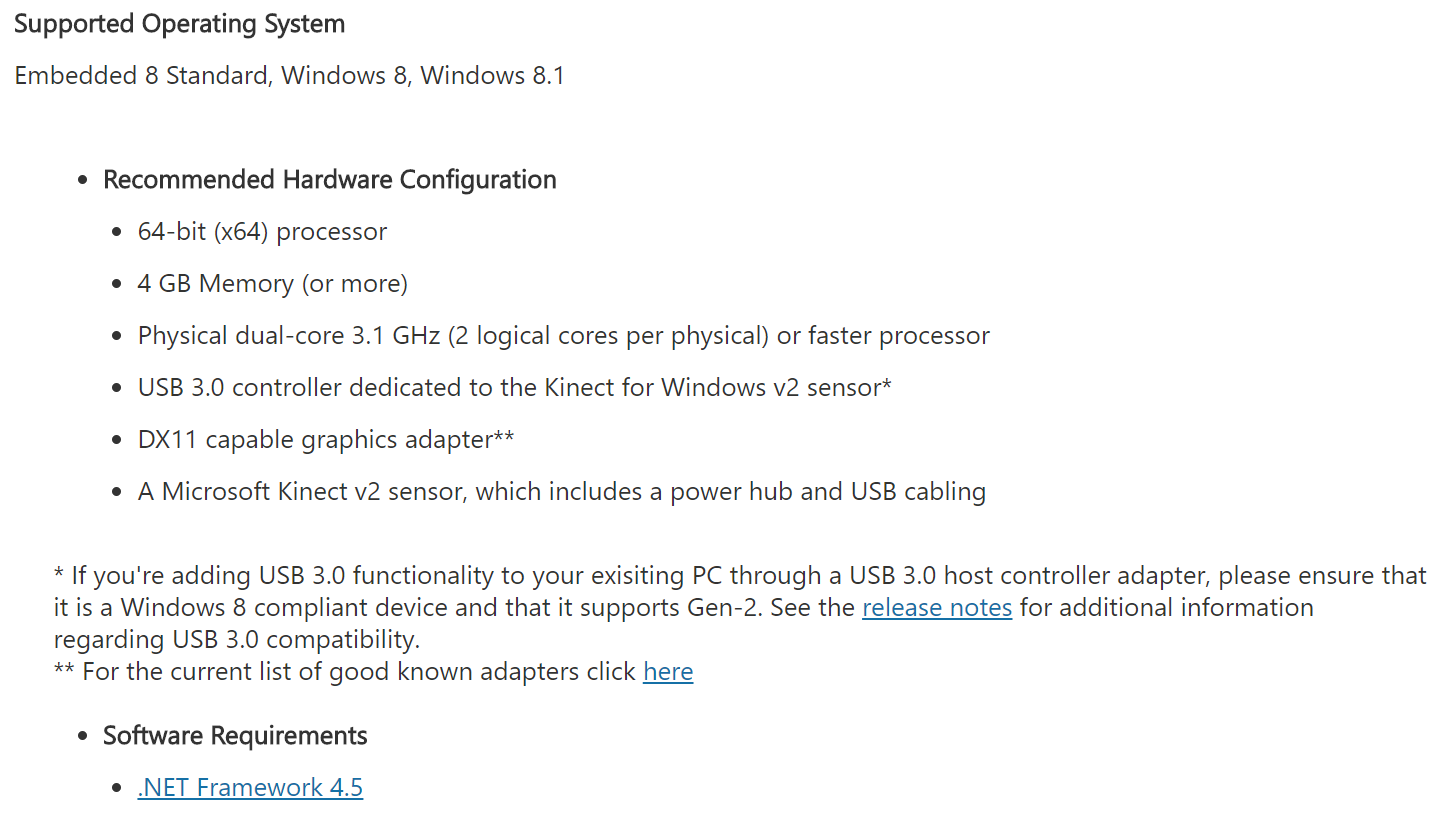The width and height of the screenshot is (1446, 816).
Task: Open the .NET Framework 4.5 link
Action: (250, 787)
